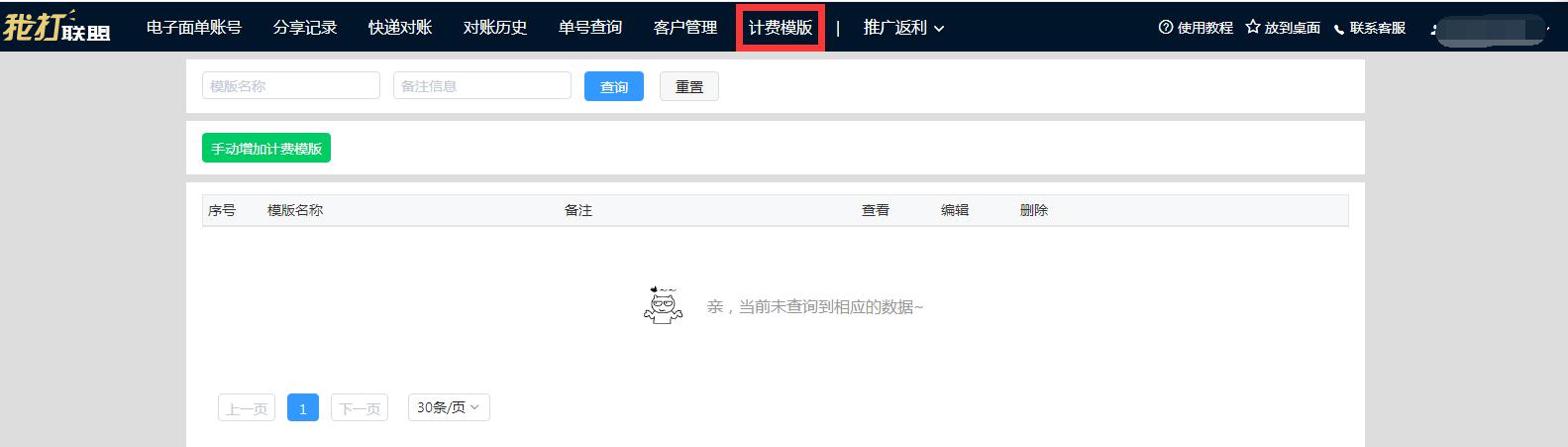1568x447 pixels.
Task: Click the 联系客服 phone icon
Action: (1339, 29)
